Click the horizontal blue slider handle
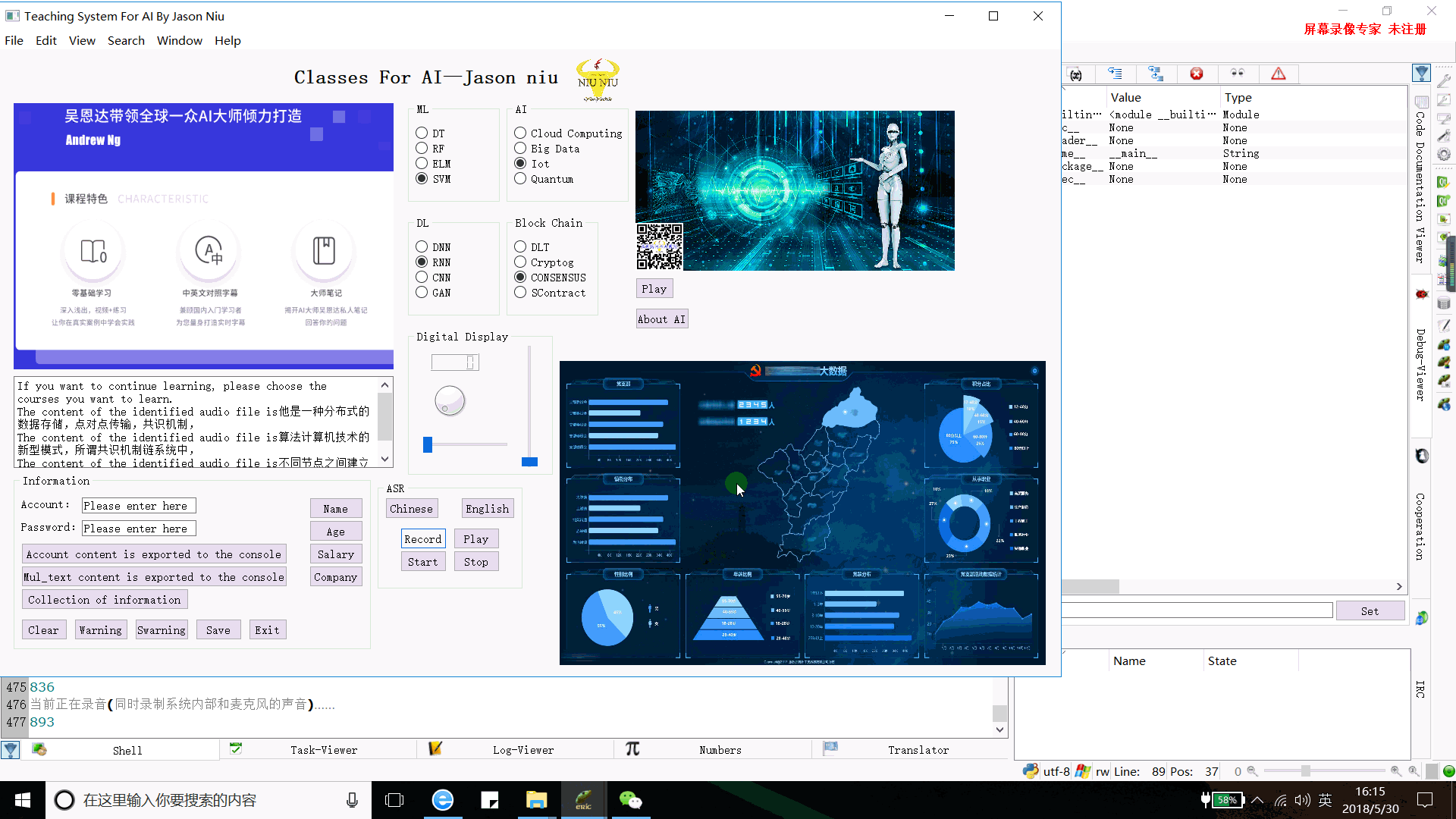The width and height of the screenshot is (1456, 819). [x=428, y=445]
